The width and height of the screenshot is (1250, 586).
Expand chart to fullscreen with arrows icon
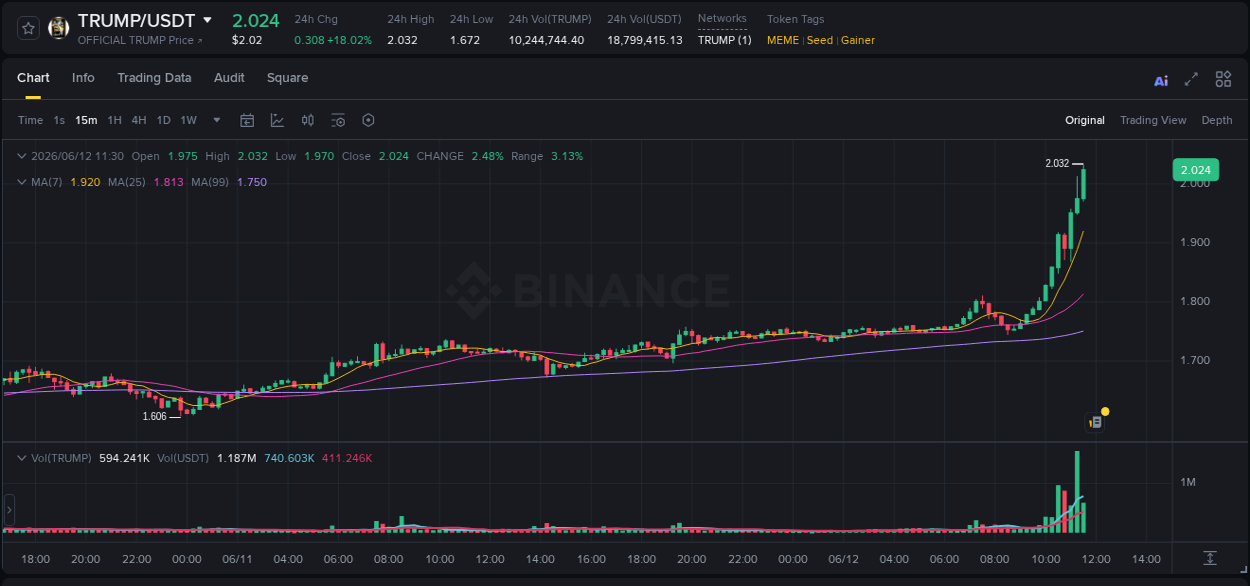tap(1191, 79)
